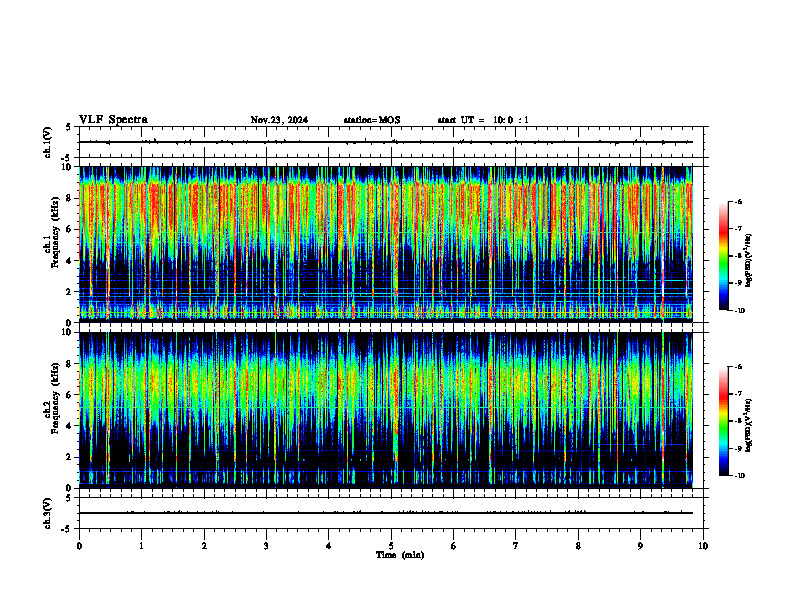Click the "ch.1(V)" waveform axis label
Image resolution: width=792 pixels, height=612 pixels.
pos(47,142)
